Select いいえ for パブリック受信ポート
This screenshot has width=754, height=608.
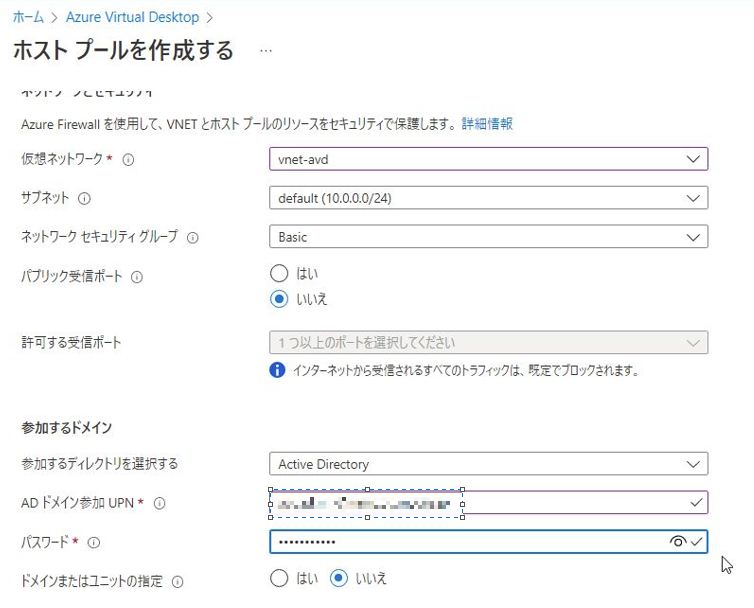click(279, 299)
